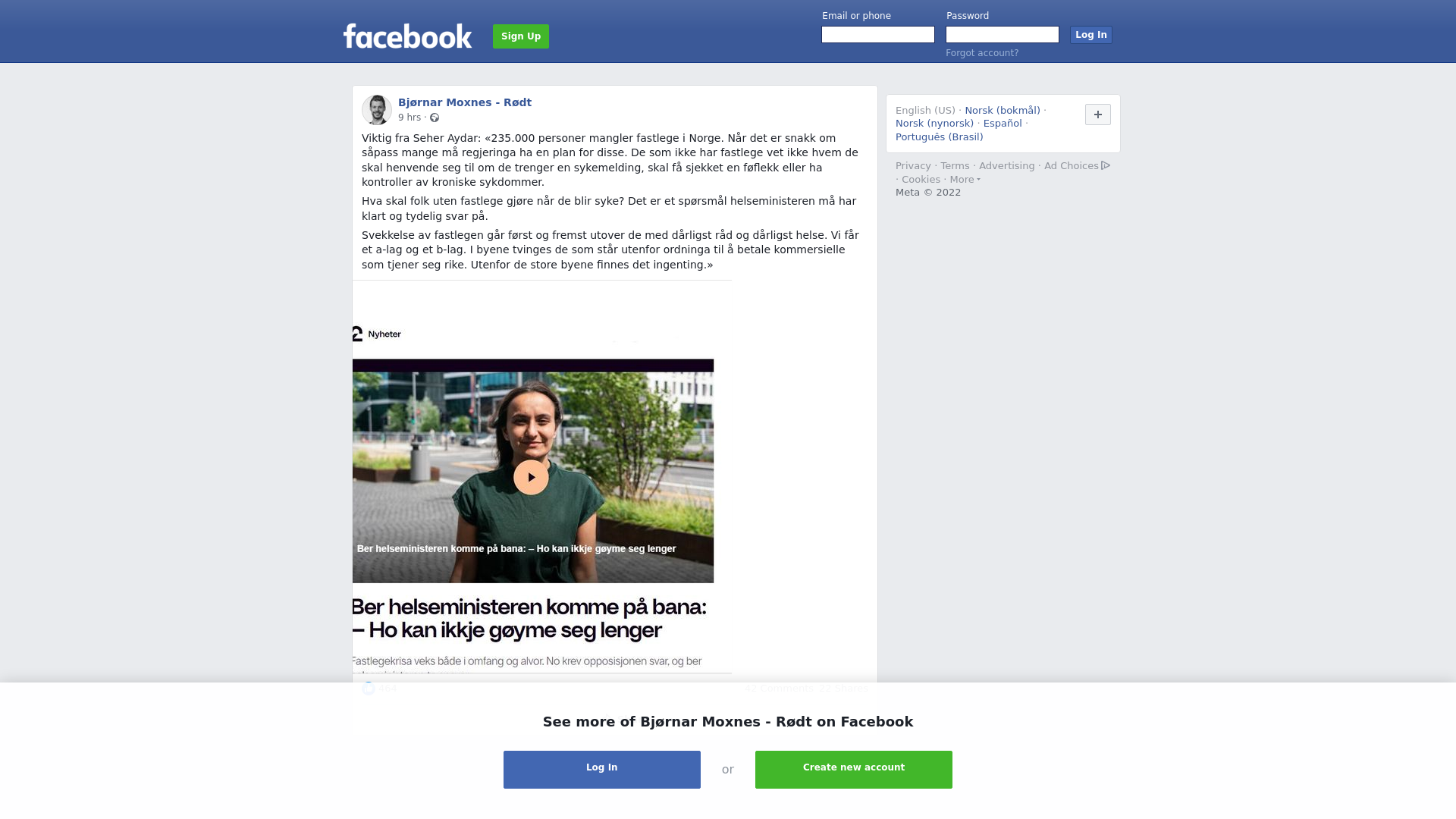Click the Ad Choices arrow icon
This screenshot has width=1456, height=819.
(x=1106, y=165)
